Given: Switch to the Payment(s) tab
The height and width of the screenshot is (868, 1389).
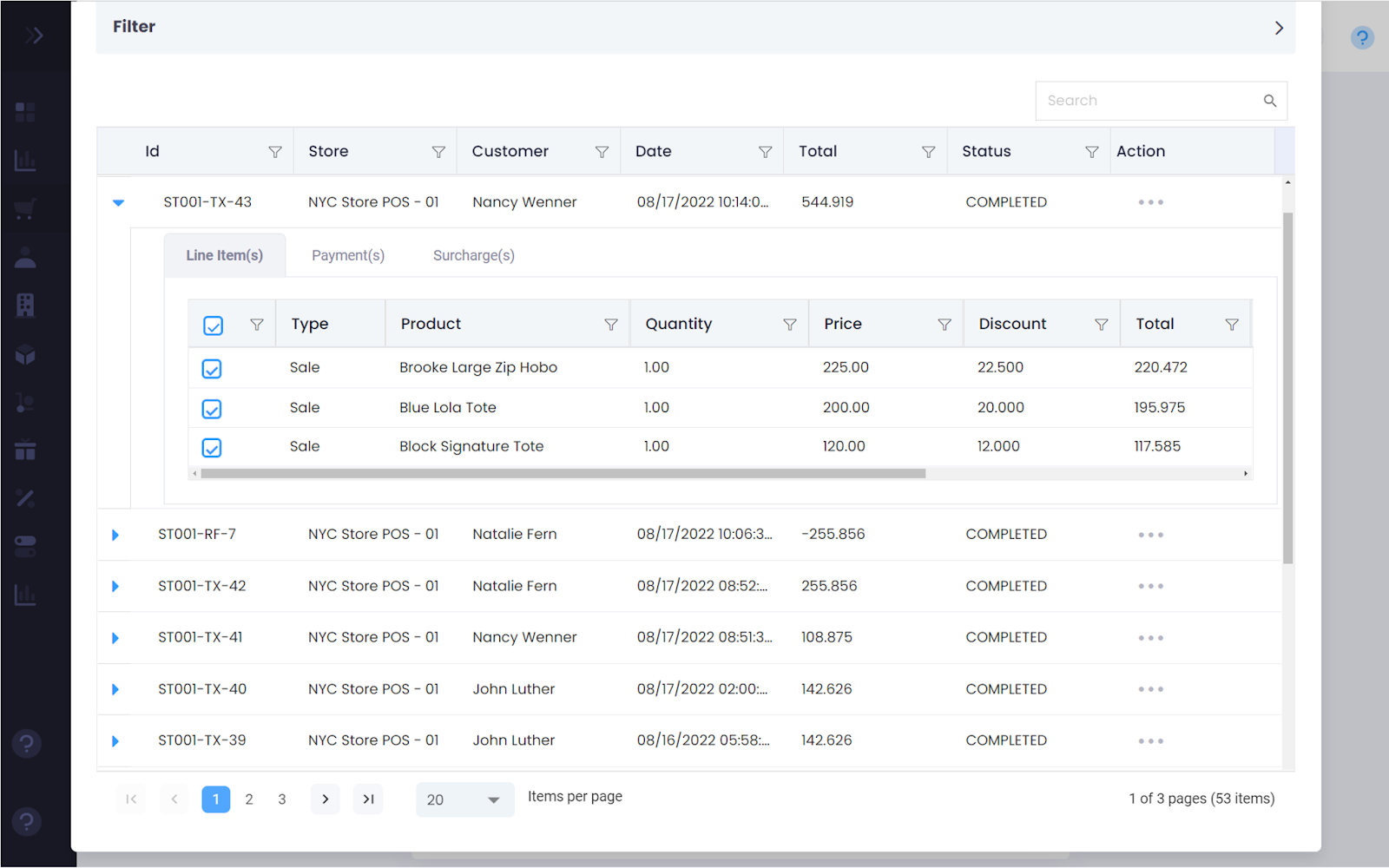Looking at the screenshot, I should tap(347, 255).
